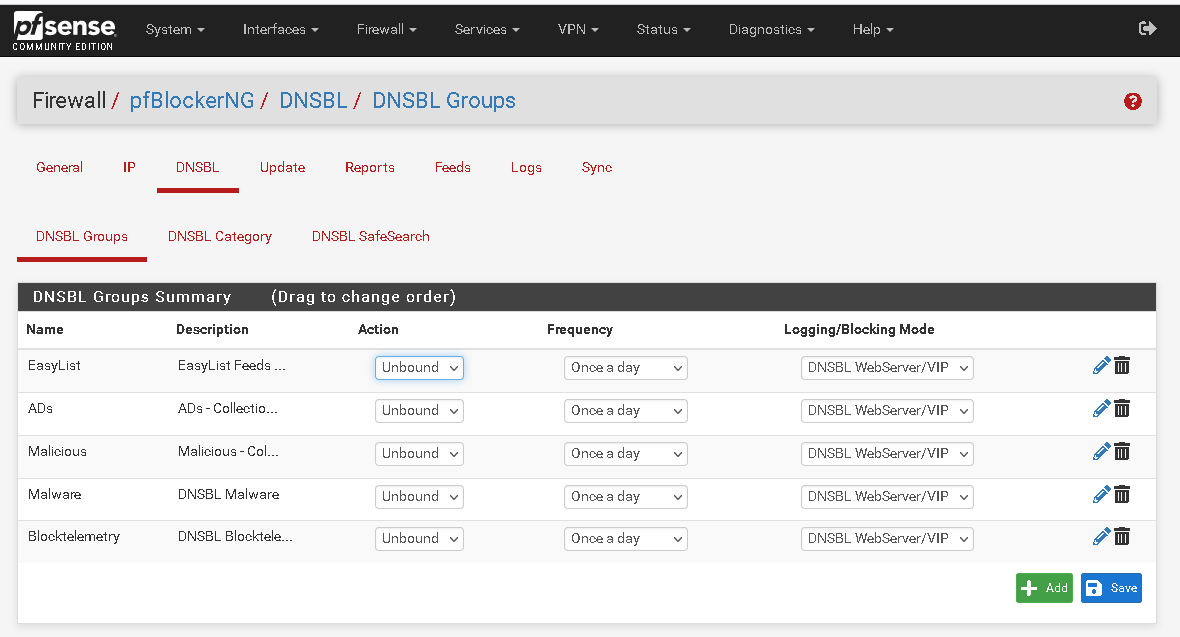Open the System menu
This screenshot has width=1180, height=637.
click(x=175, y=29)
